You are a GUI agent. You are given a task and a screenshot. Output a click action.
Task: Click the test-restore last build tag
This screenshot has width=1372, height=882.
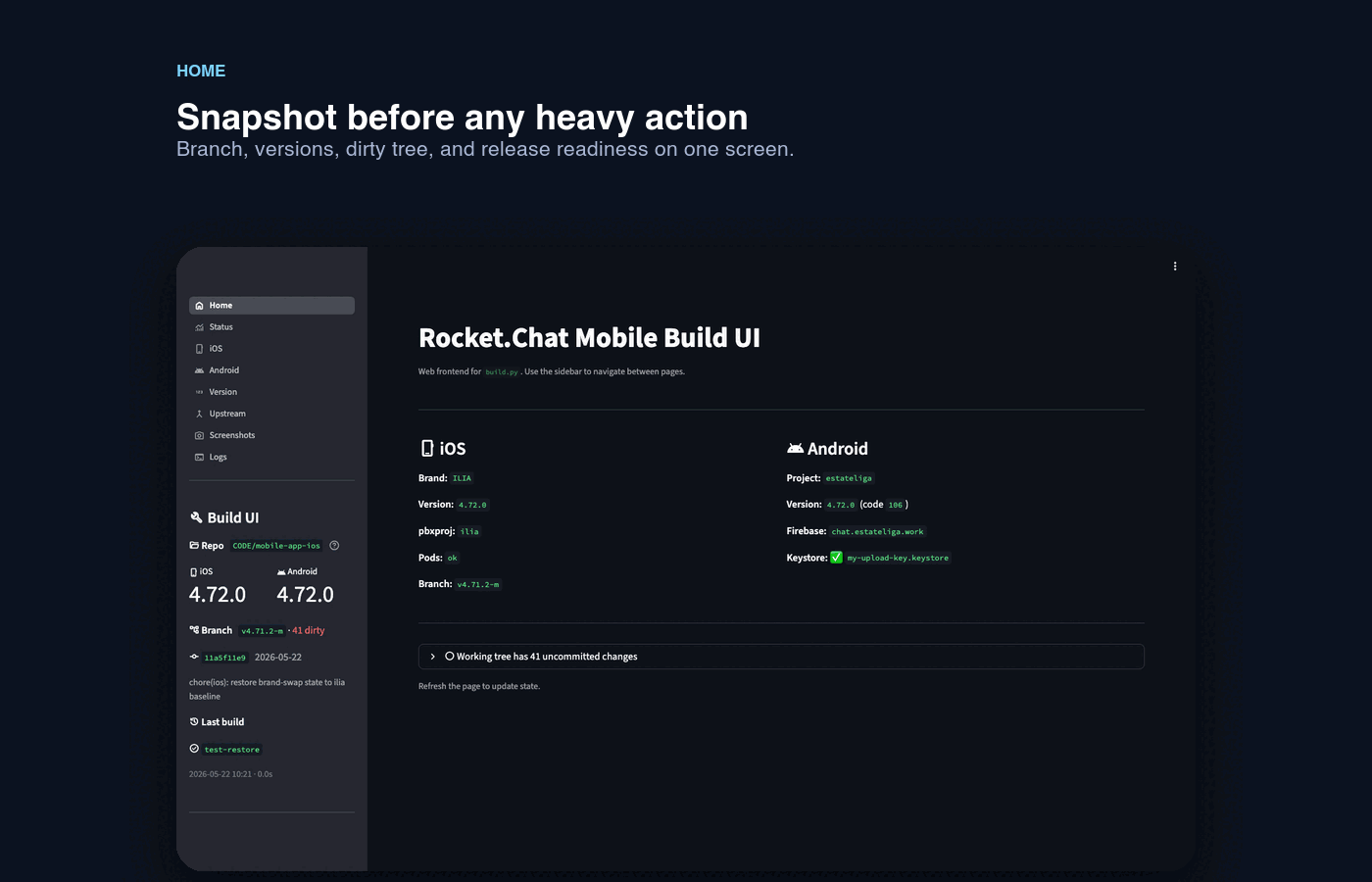point(232,750)
